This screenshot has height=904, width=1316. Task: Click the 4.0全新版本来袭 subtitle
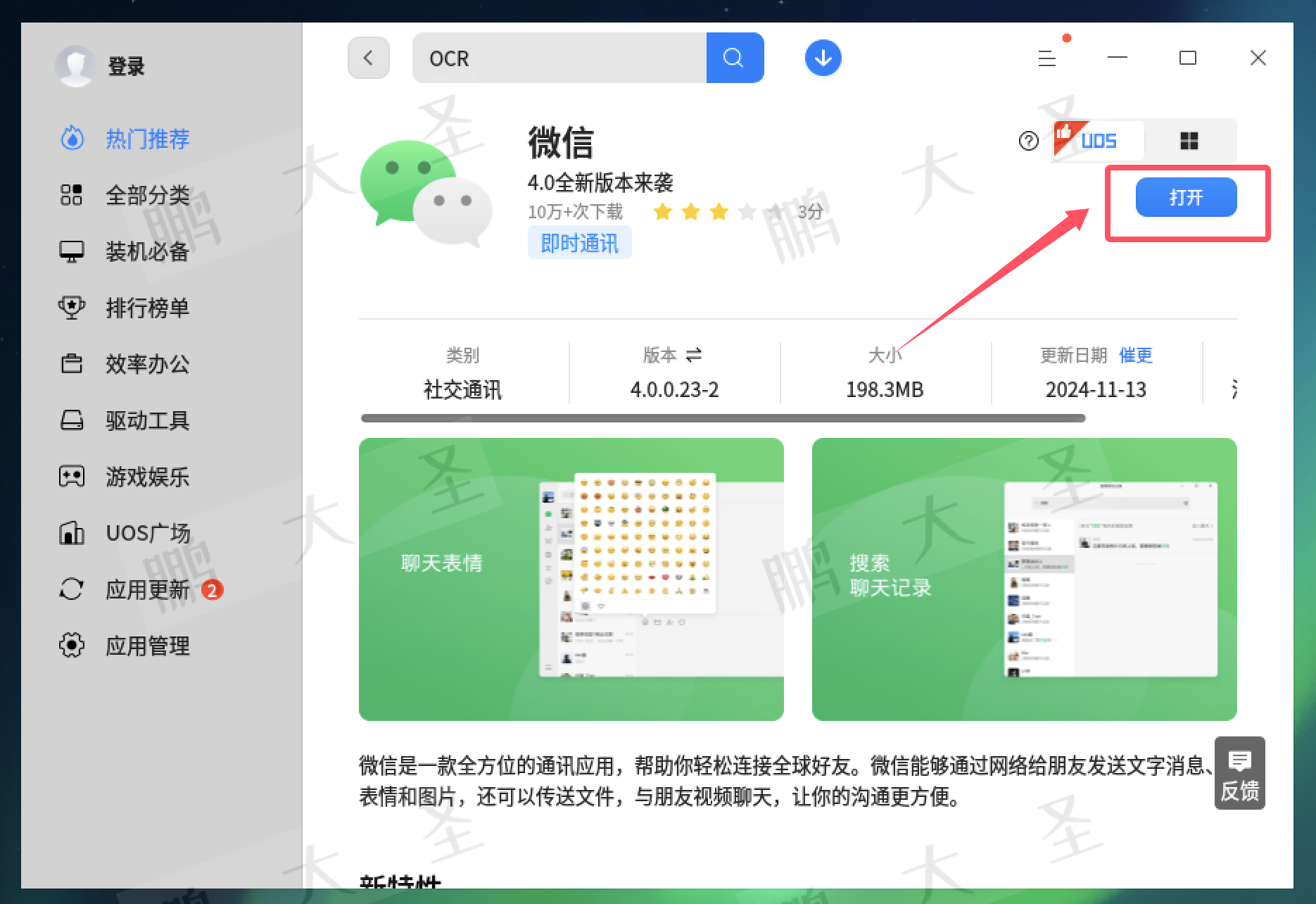click(600, 183)
